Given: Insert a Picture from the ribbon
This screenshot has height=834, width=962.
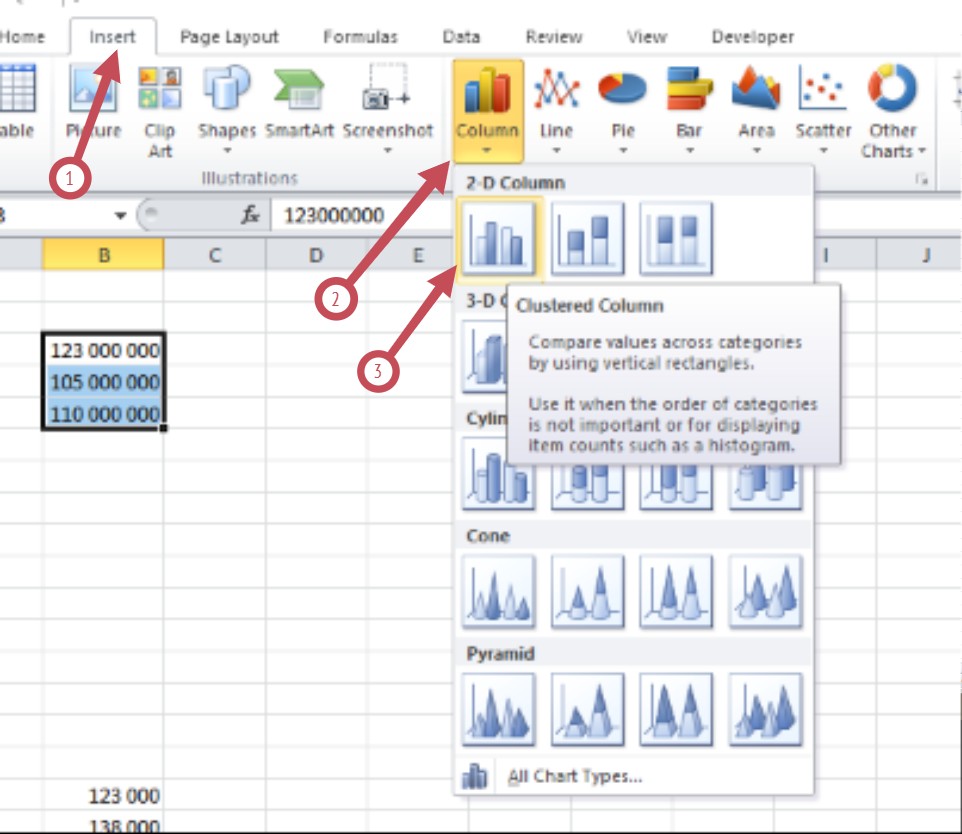Looking at the screenshot, I should (93, 104).
